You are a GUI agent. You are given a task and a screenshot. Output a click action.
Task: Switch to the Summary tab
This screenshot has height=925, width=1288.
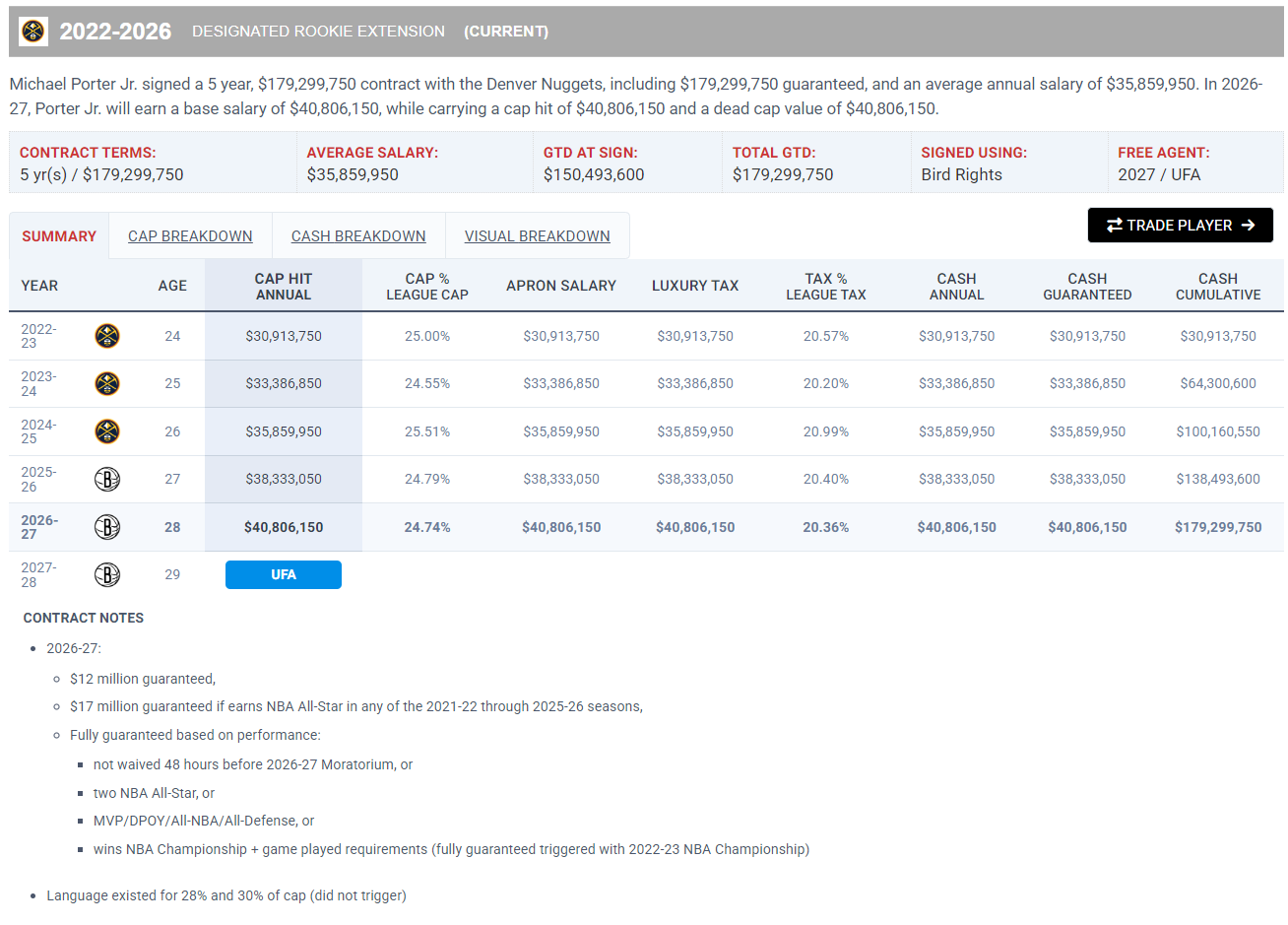[x=59, y=236]
